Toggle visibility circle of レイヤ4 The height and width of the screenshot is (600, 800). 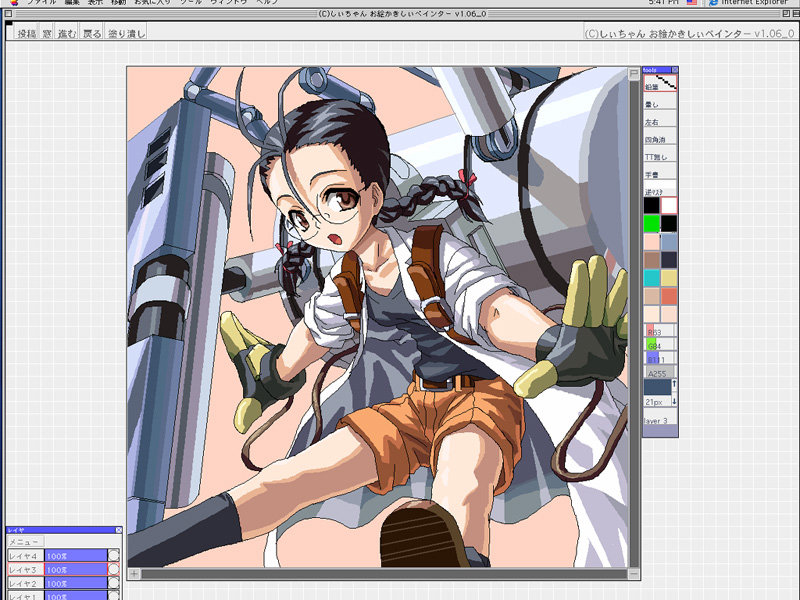(114, 555)
